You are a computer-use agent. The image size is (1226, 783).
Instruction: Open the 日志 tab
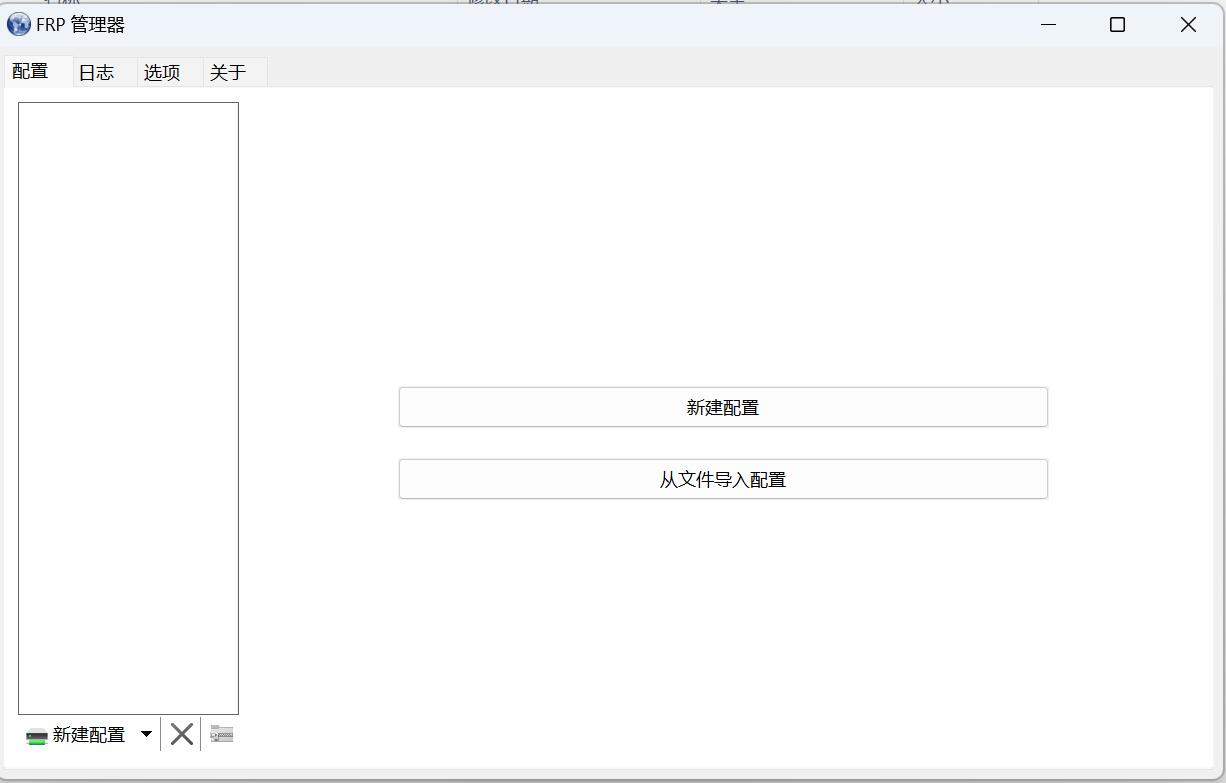(x=97, y=73)
